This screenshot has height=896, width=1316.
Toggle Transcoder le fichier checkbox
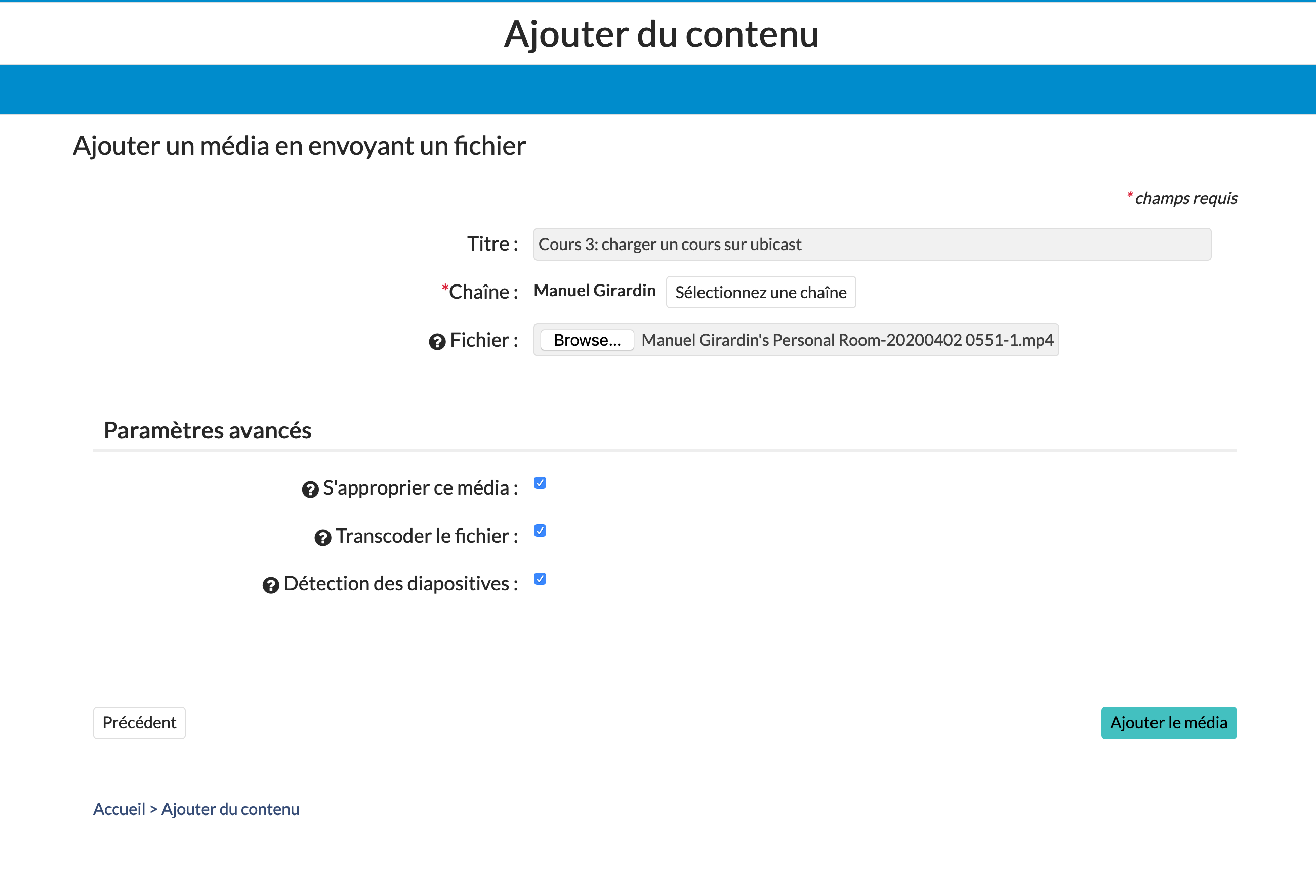click(x=540, y=531)
